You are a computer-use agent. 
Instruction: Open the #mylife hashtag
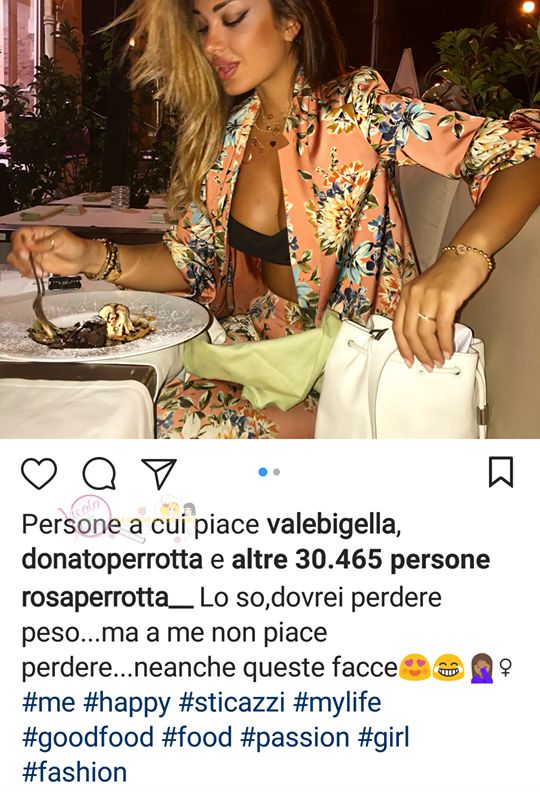pyautogui.click(x=337, y=704)
